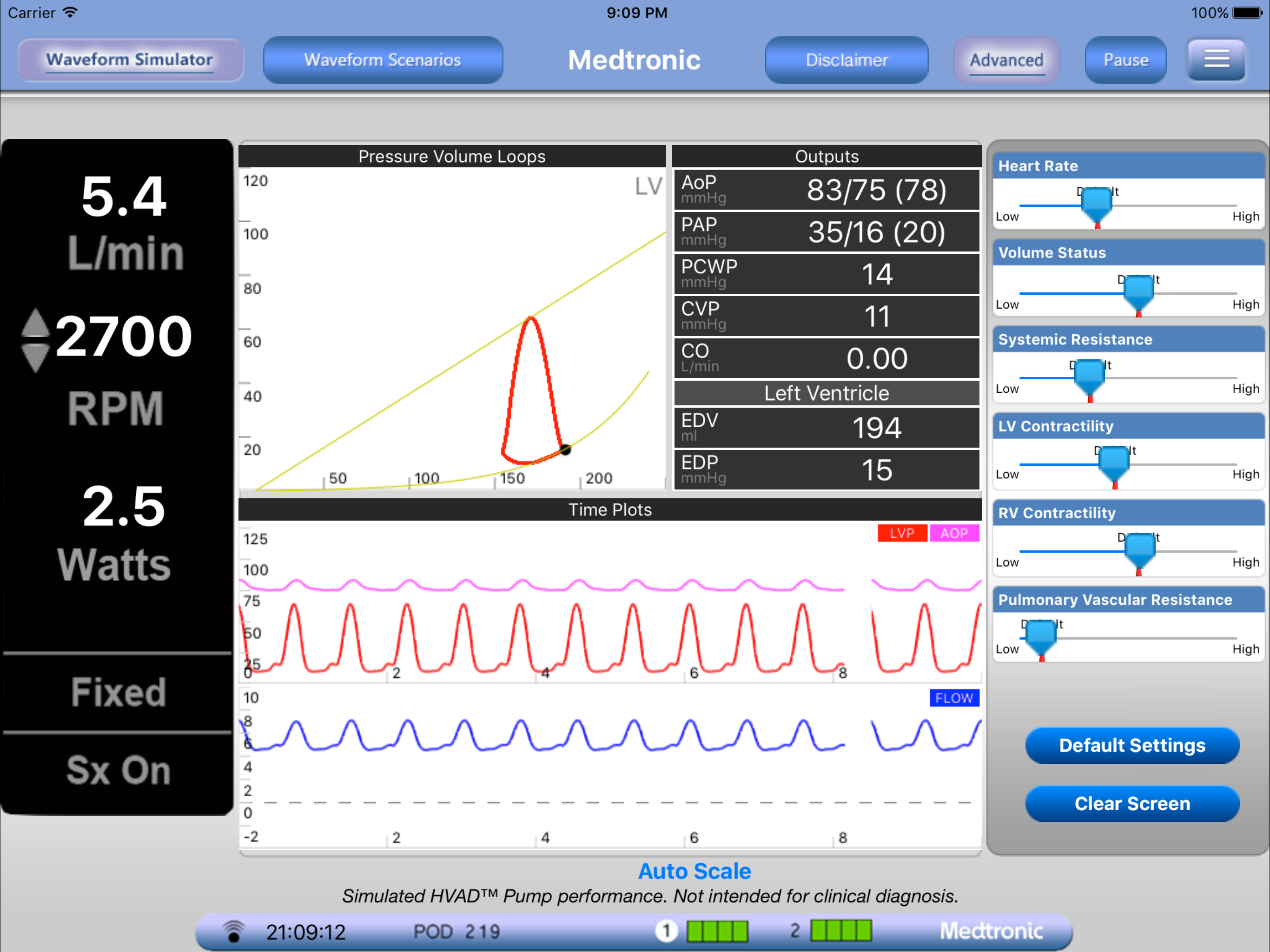Click the Default Settings button
This screenshot has height=952, width=1270.
[1131, 745]
